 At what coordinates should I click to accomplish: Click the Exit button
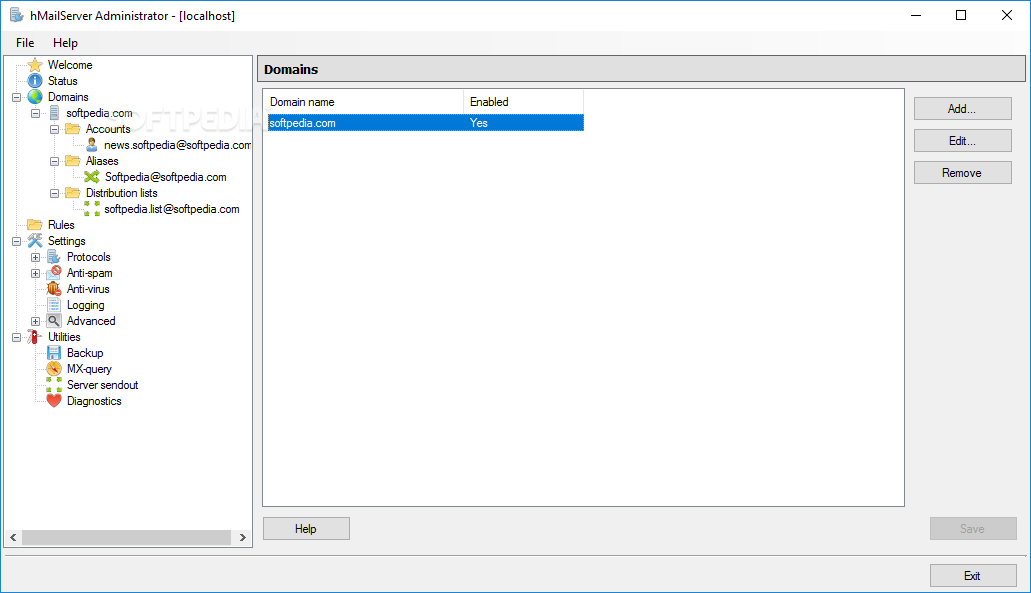(973, 576)
